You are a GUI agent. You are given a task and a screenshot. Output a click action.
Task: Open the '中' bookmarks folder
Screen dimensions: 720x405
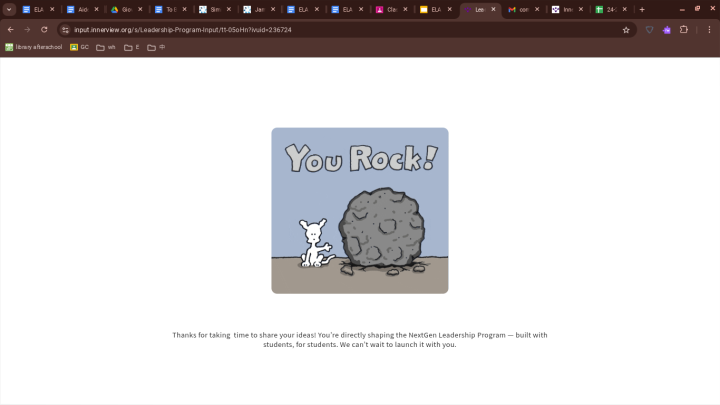[156, 47]
